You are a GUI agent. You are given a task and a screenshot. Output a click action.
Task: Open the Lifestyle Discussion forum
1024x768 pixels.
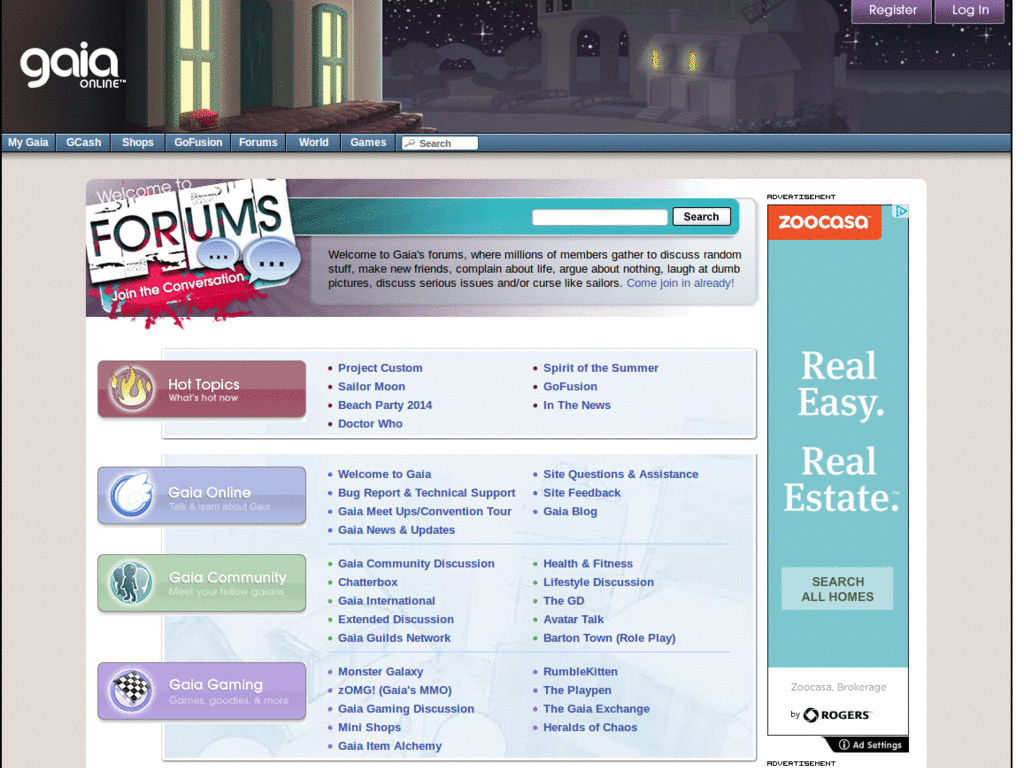598,583
